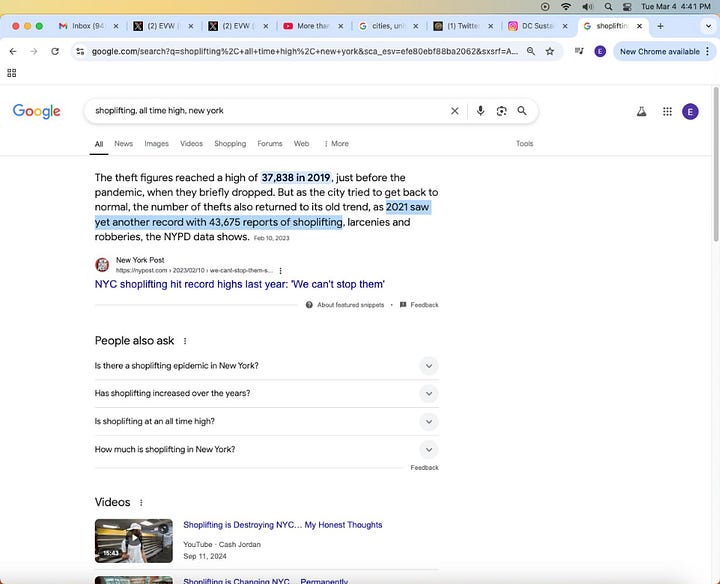Click the screen recording indicator in menu bar
Image resolution: width=720 pixels, height=584 pixels.
coord(545,6)
